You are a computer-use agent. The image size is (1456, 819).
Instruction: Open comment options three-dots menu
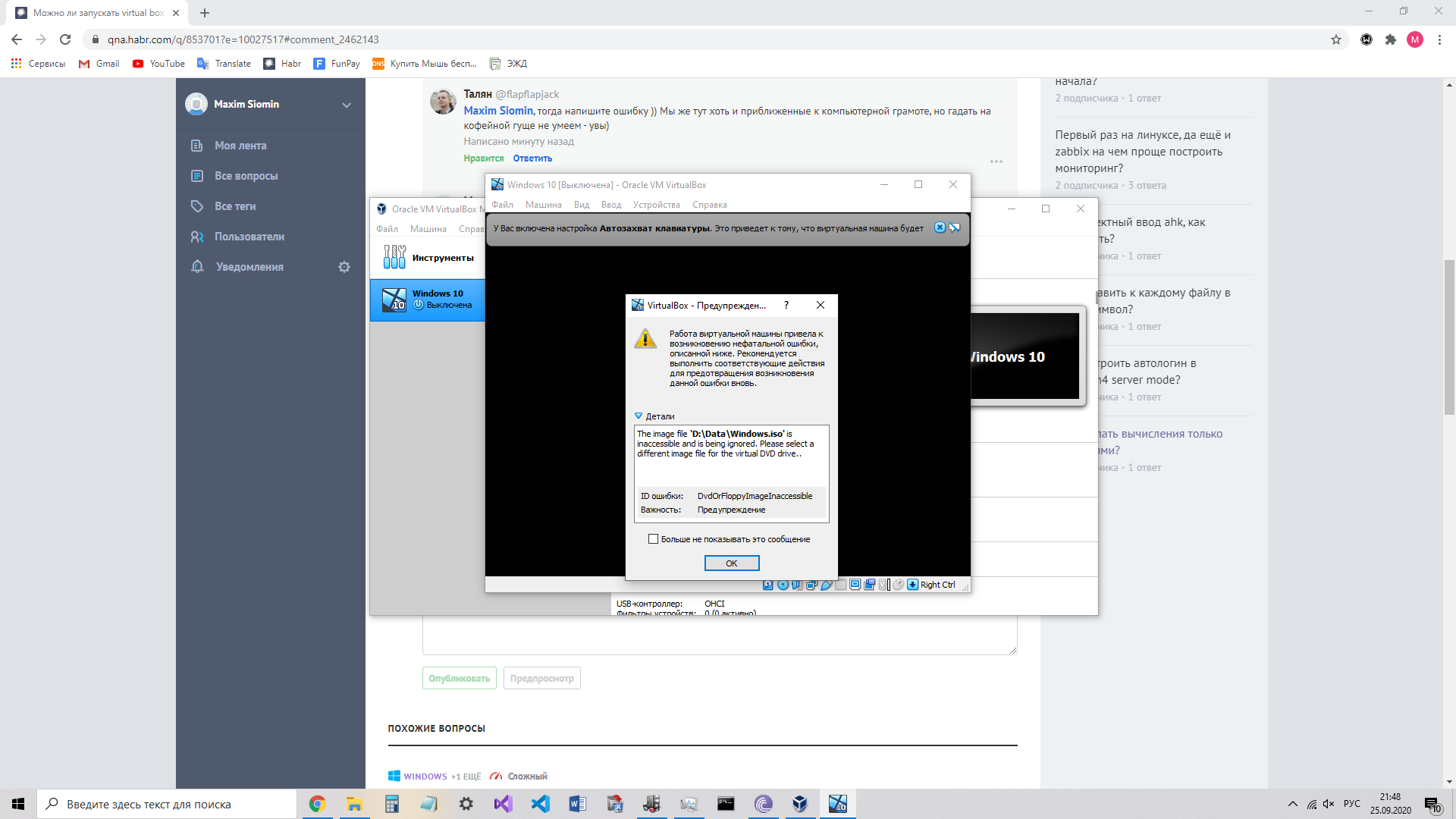tap(996, 162)
